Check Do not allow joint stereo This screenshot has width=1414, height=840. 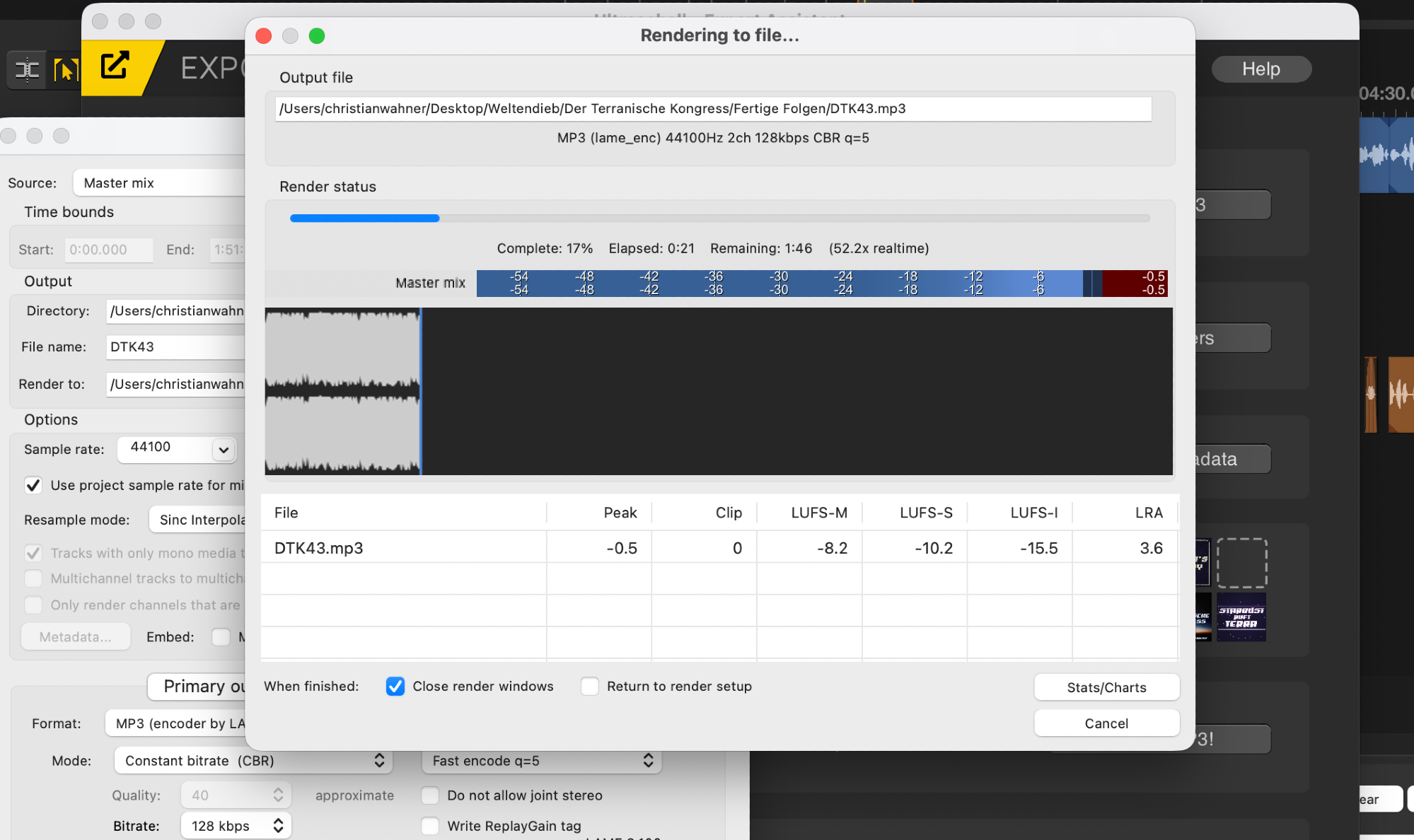click(430, 795)
